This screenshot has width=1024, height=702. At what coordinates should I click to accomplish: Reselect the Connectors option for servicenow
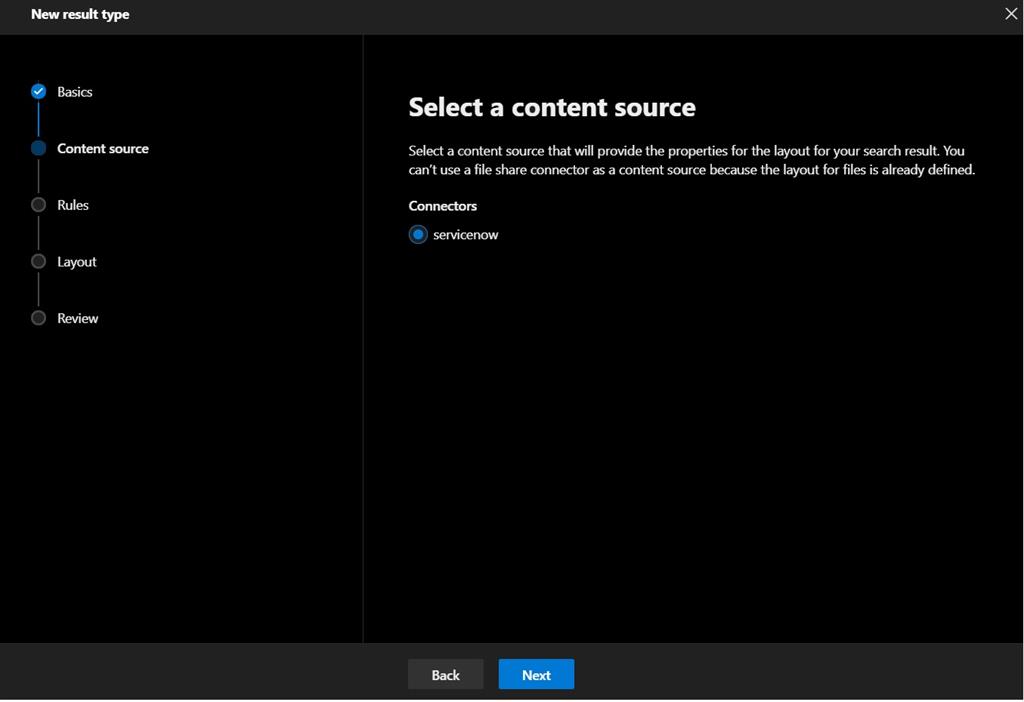pyautogui.click(x=417, y=234)
